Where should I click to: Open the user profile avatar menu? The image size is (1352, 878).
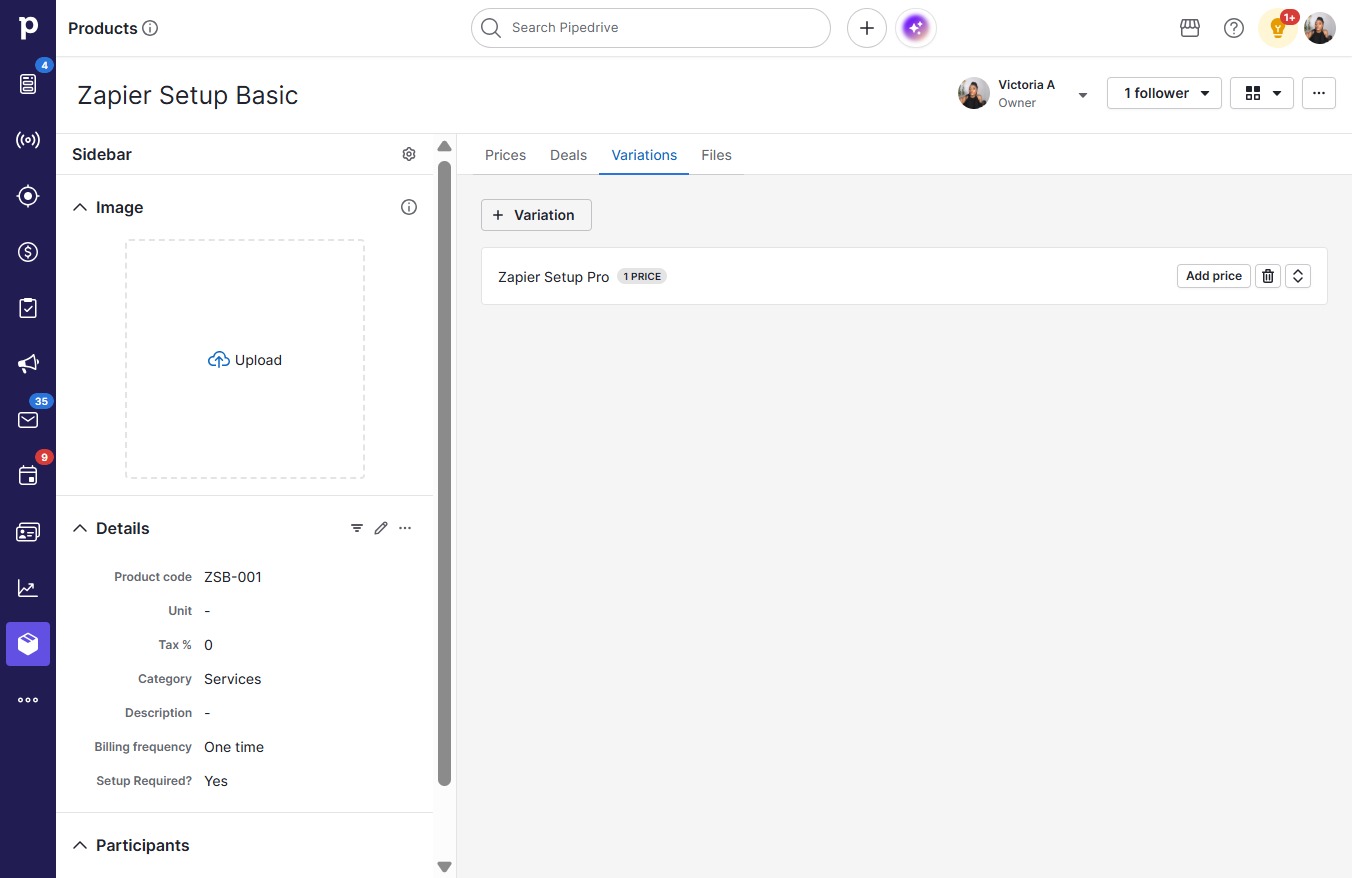[1320, 28]
